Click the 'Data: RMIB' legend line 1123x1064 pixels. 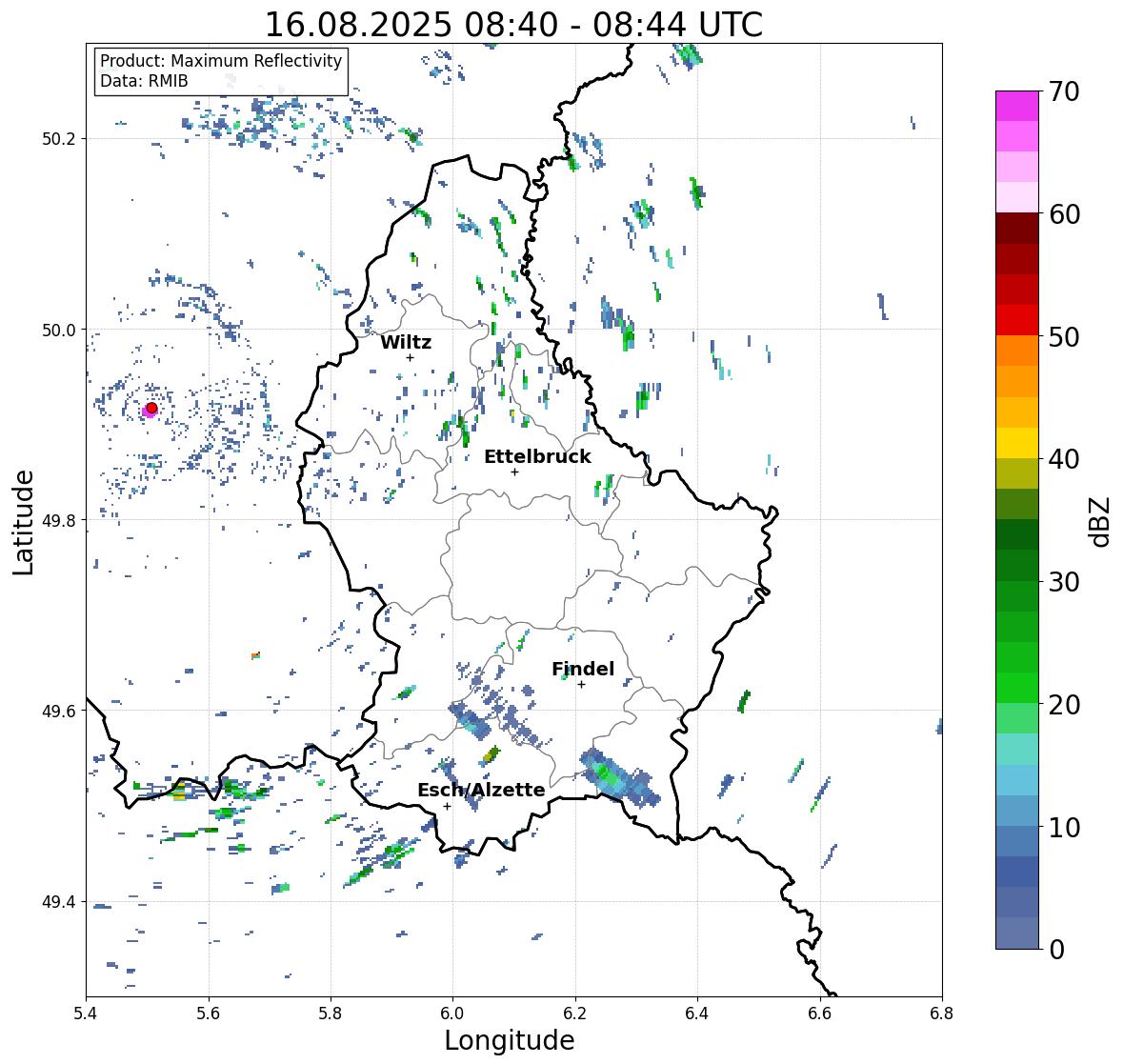pyautogui.click(x=144, y=81)
